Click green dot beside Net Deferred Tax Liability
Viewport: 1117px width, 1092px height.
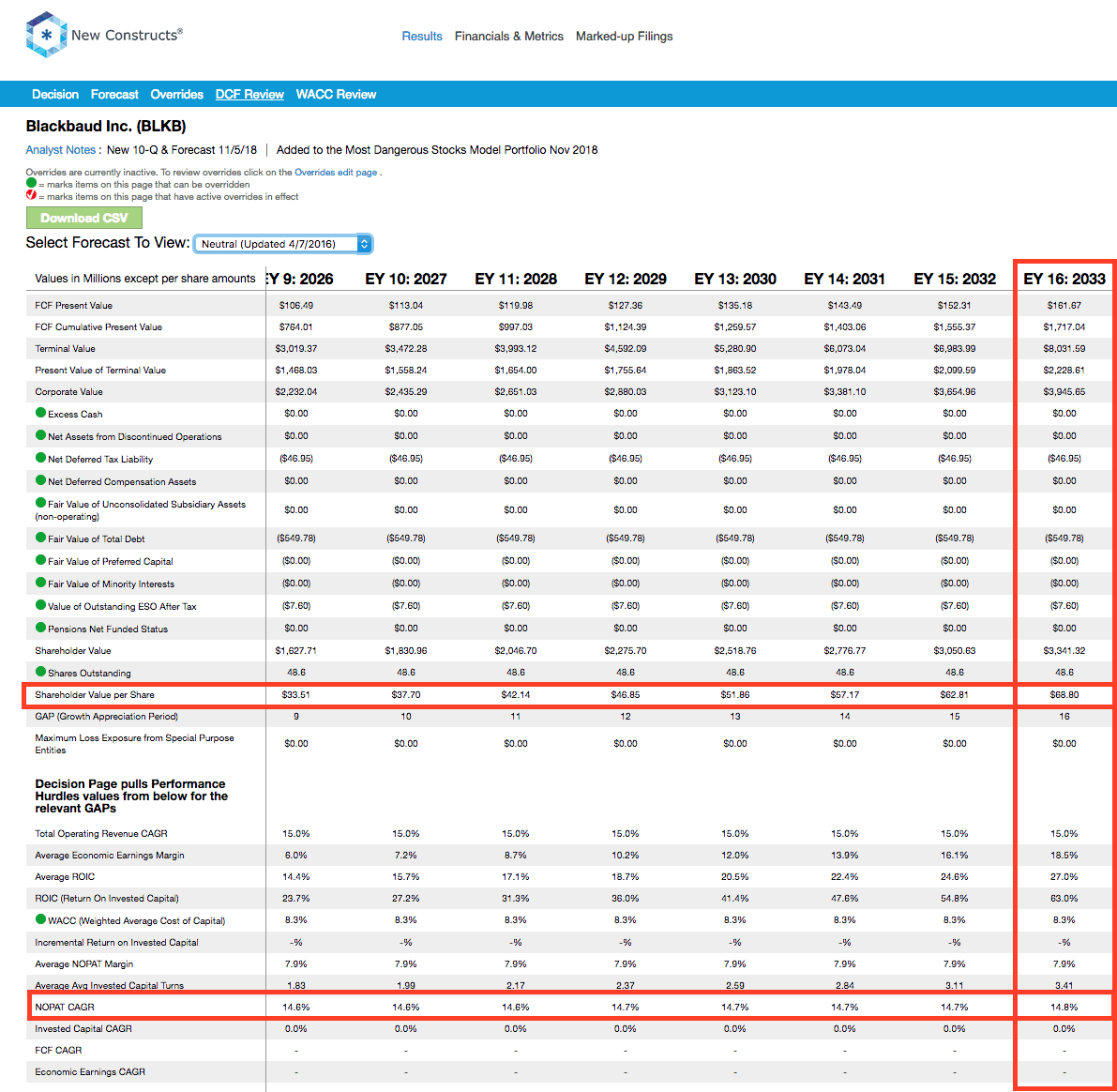click(x=40, y=458)
